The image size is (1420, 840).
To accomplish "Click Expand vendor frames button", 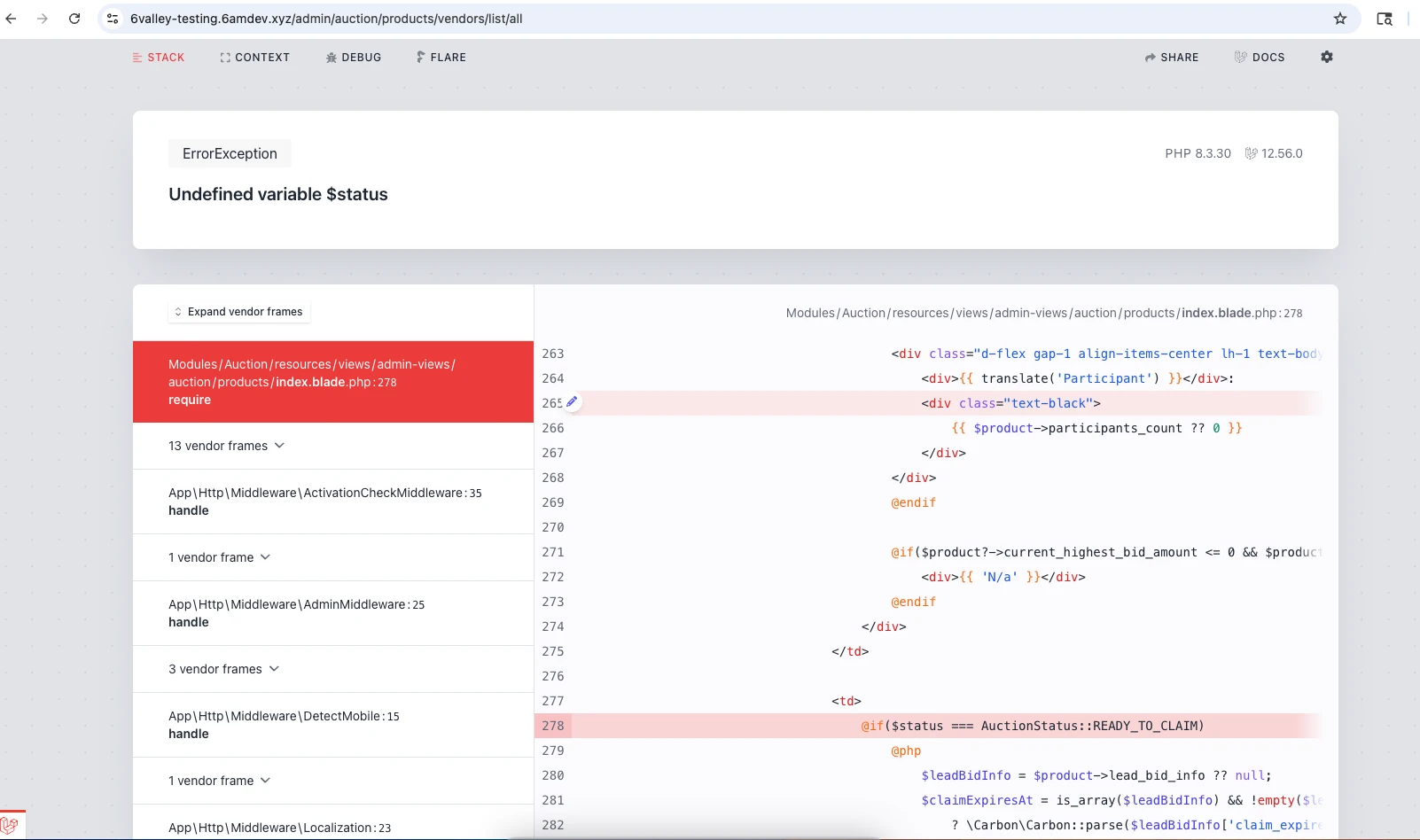I will tap(239, 312).
